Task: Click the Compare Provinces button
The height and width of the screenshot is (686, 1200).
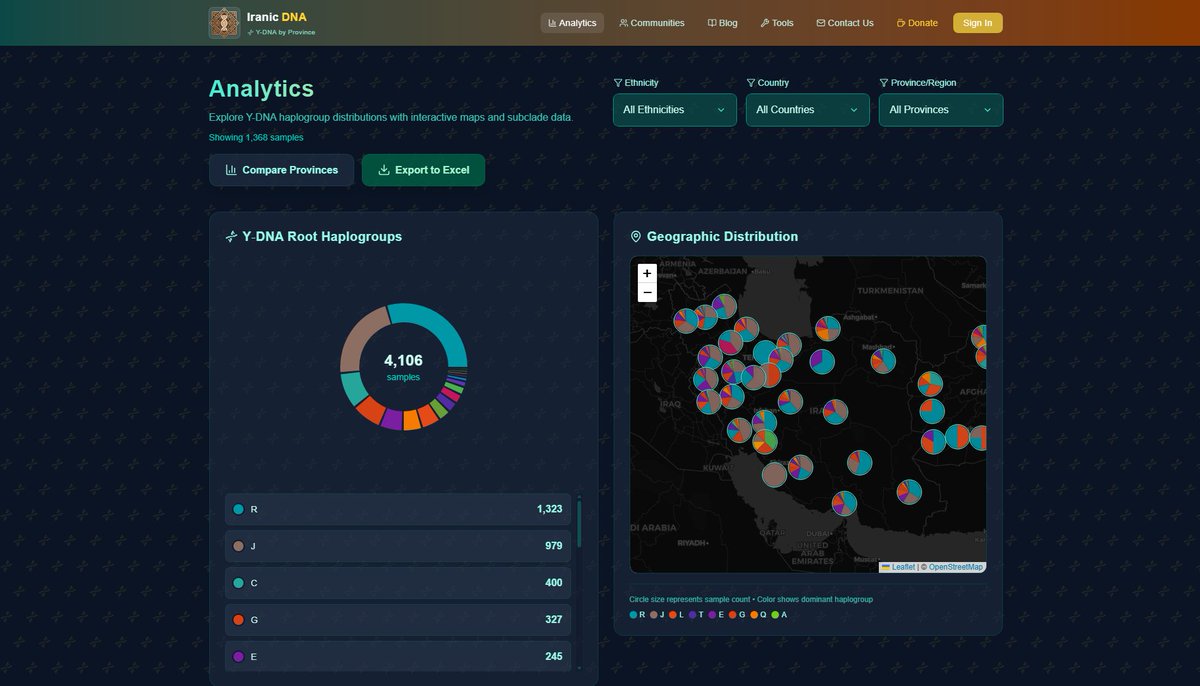Action: [x=281, y=170]
